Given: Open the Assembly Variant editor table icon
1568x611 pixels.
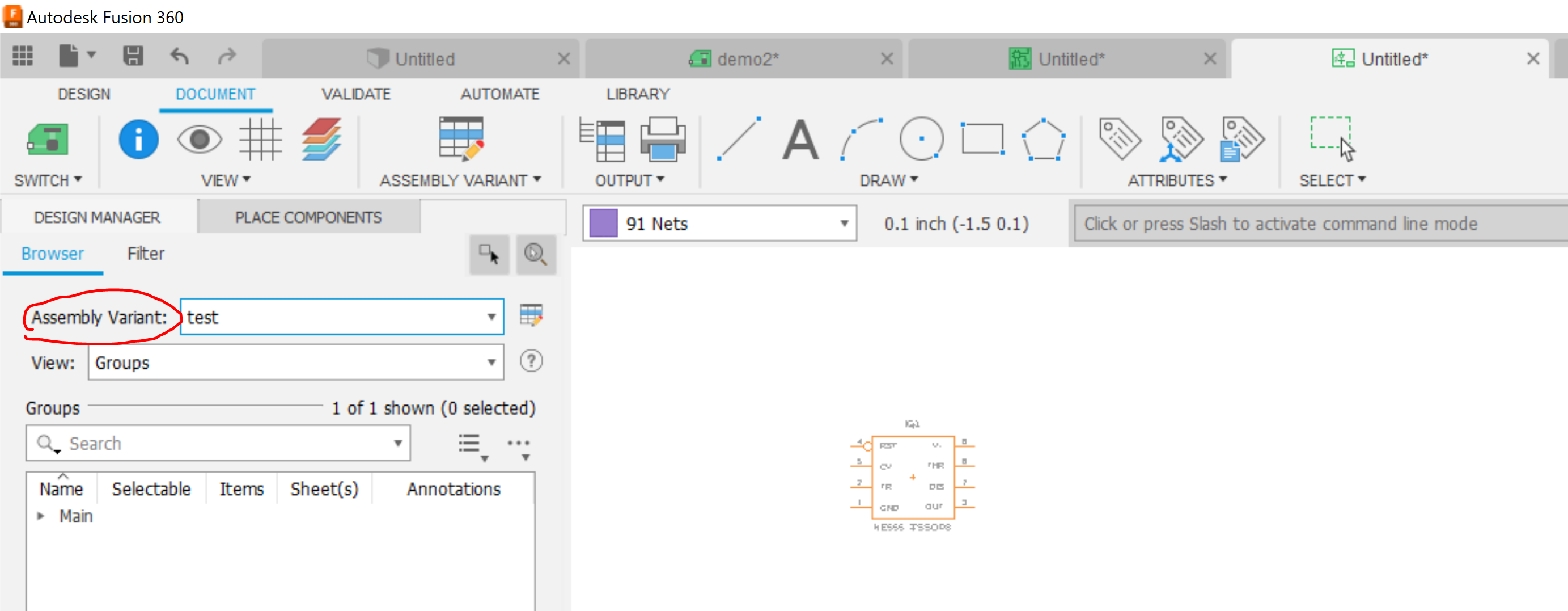Looking at the screenshot, I should [531, 316].
